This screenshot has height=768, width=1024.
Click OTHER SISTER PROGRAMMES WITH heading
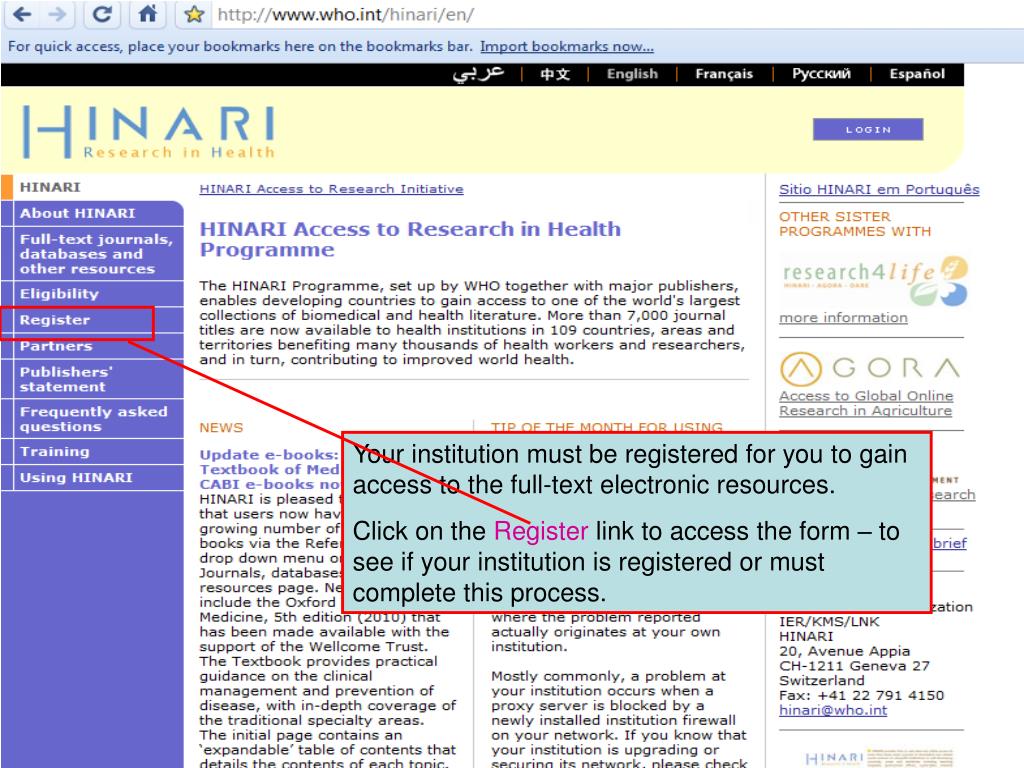point(855,224)
